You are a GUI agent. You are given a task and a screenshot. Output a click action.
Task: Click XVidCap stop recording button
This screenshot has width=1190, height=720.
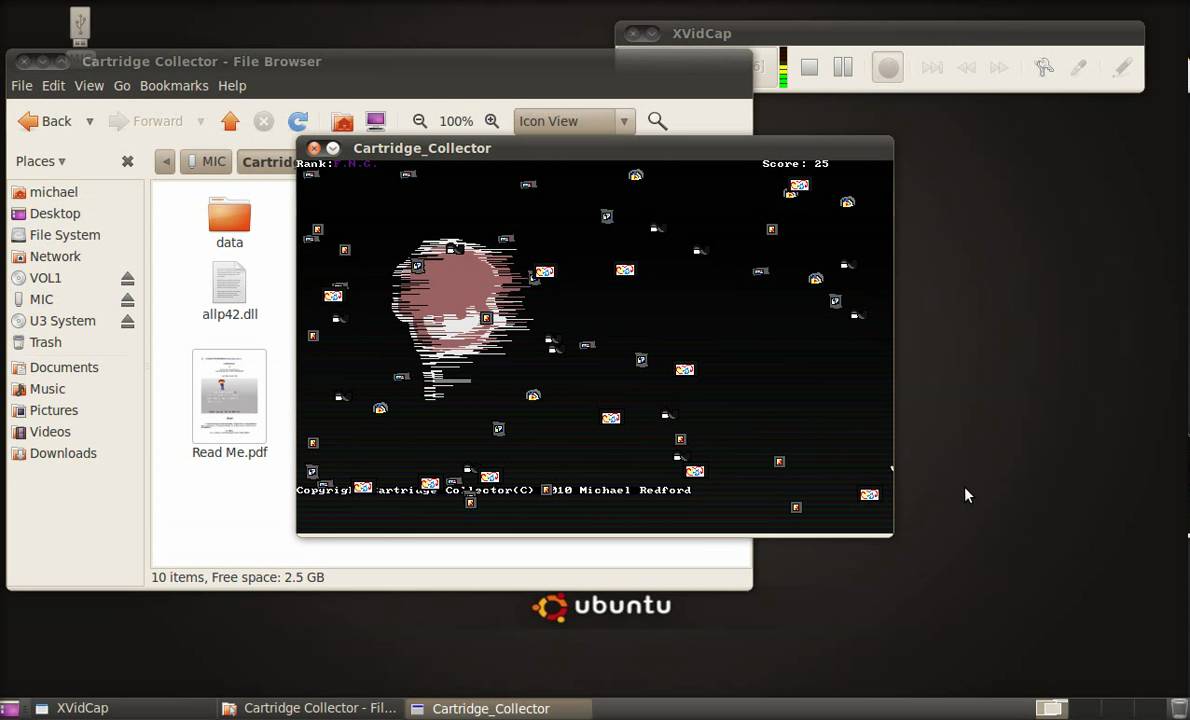pyautogui.click(x=809, y=68)
